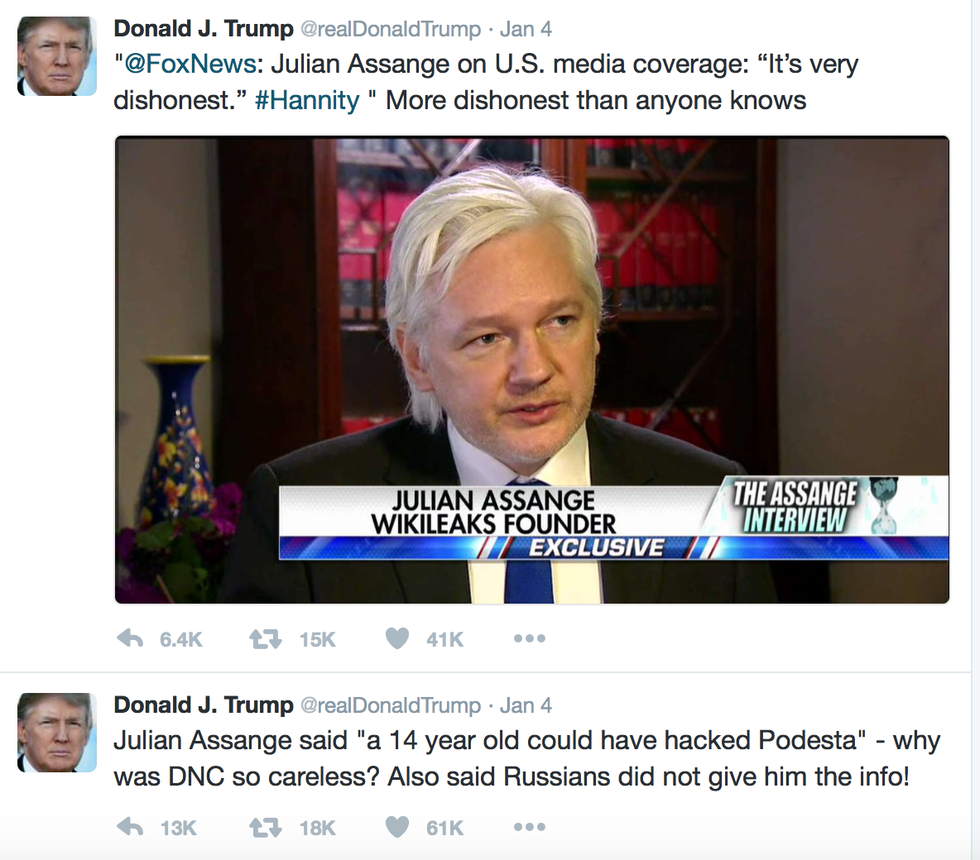Reply to the first tweet about Fox News

point(131,639)
